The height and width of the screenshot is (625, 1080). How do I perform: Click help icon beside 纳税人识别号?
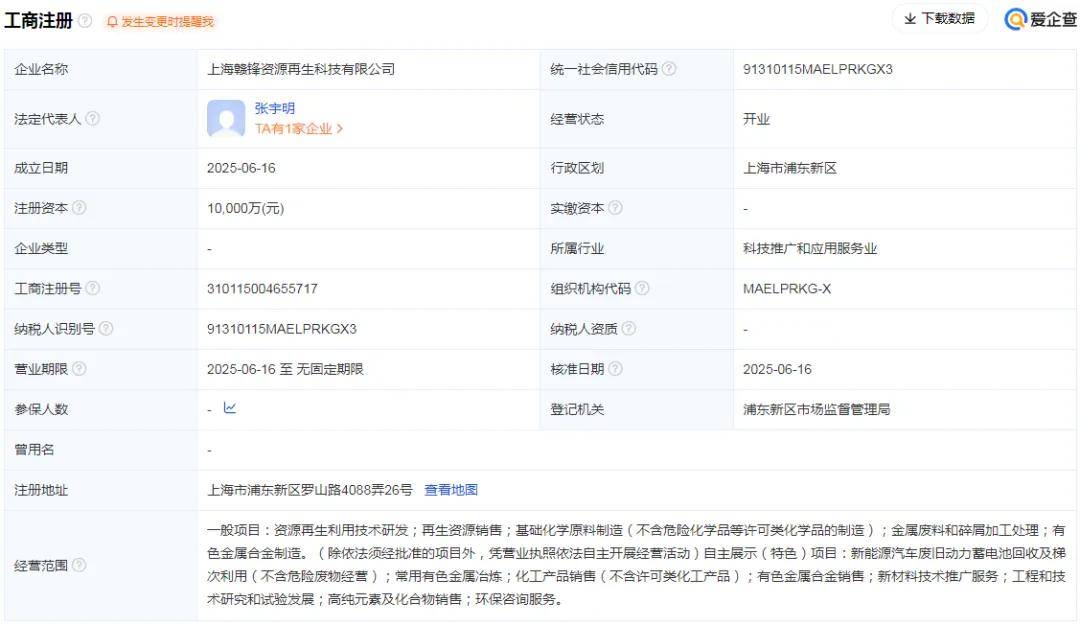[106, 329]
